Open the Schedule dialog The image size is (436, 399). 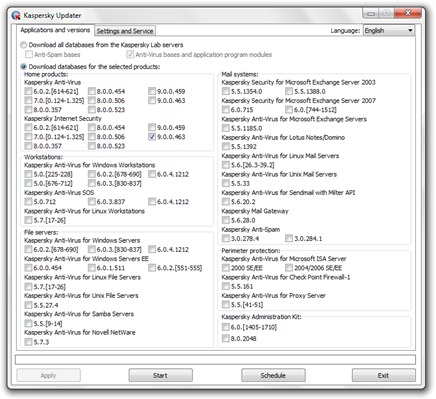[x=273, y=375]
